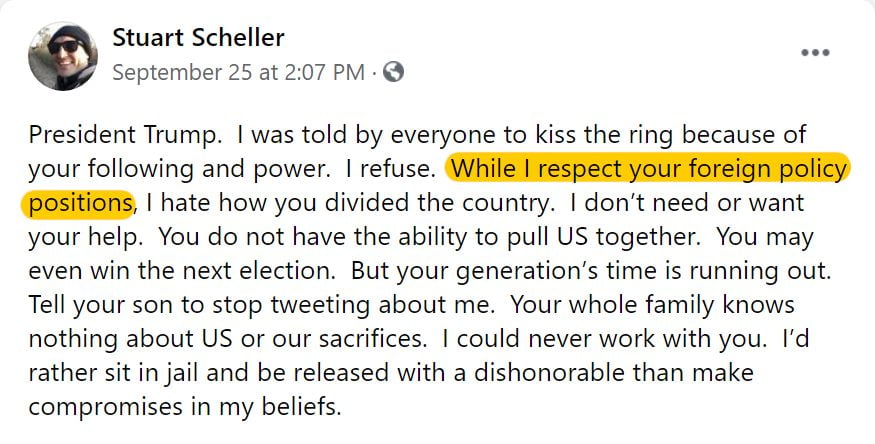
Task: Click the closing words "compromises in my beliefs."
Action: pyautogui.click(x=185, y=408)
